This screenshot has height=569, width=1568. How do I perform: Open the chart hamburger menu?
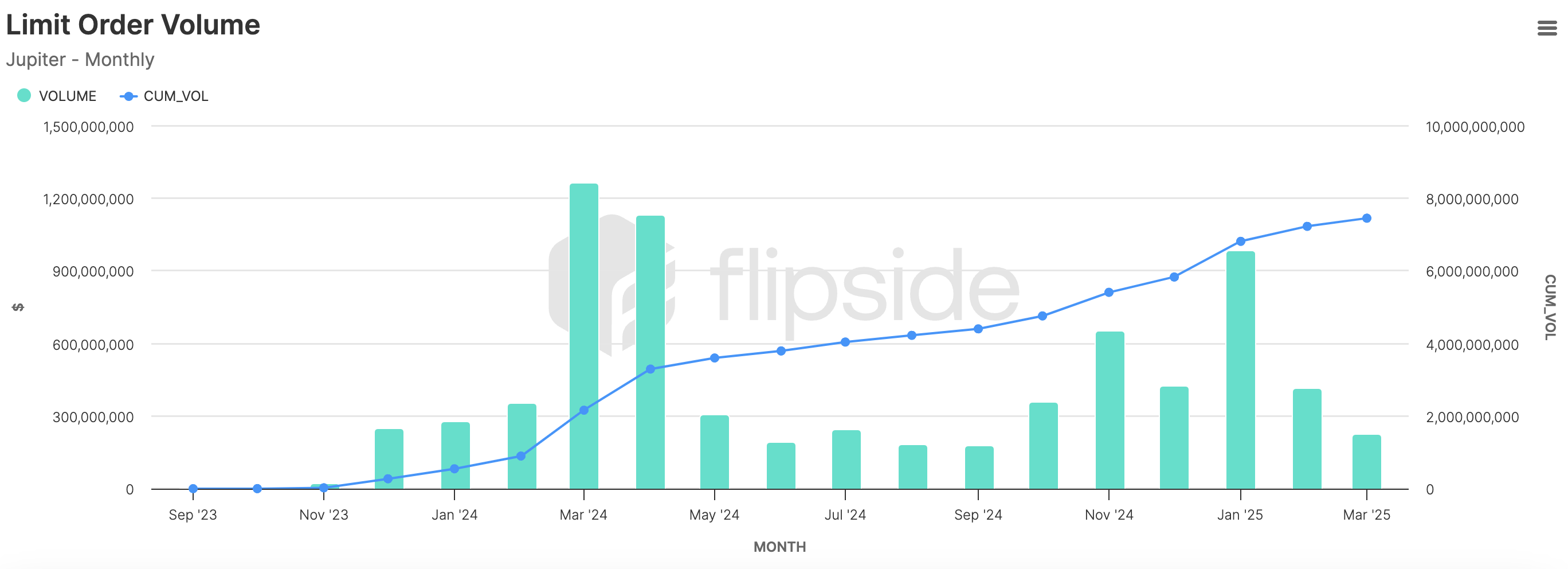(x=1547, y=28)
